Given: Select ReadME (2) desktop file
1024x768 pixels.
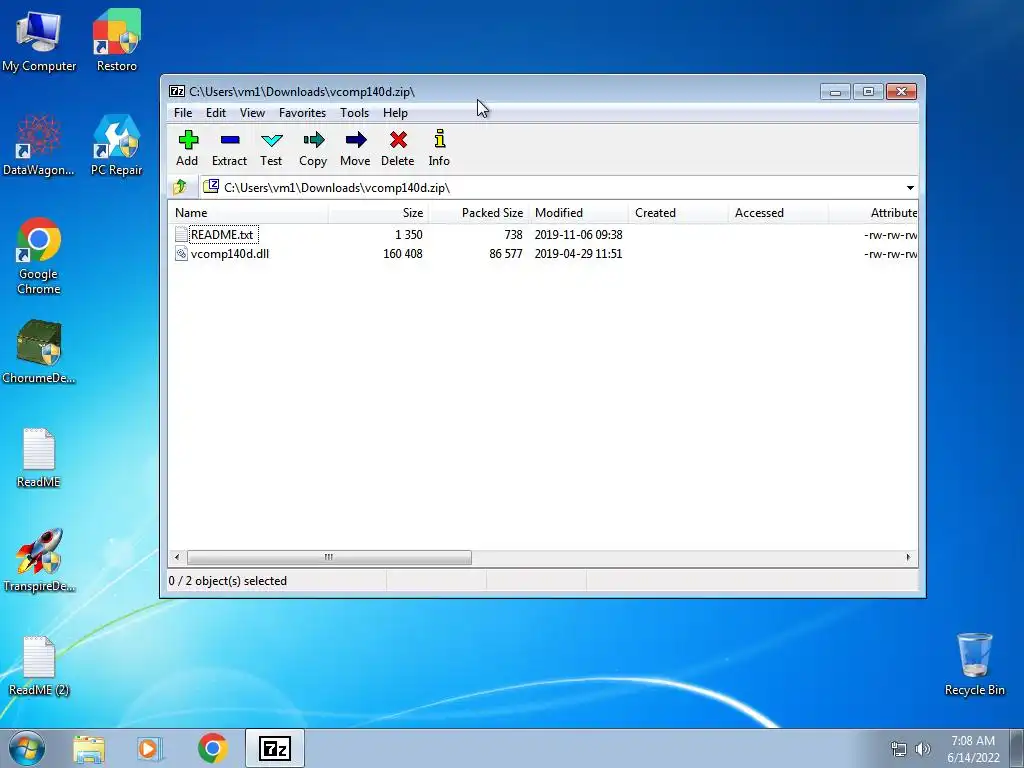Looking at the screenshot, I should point(39,665).
